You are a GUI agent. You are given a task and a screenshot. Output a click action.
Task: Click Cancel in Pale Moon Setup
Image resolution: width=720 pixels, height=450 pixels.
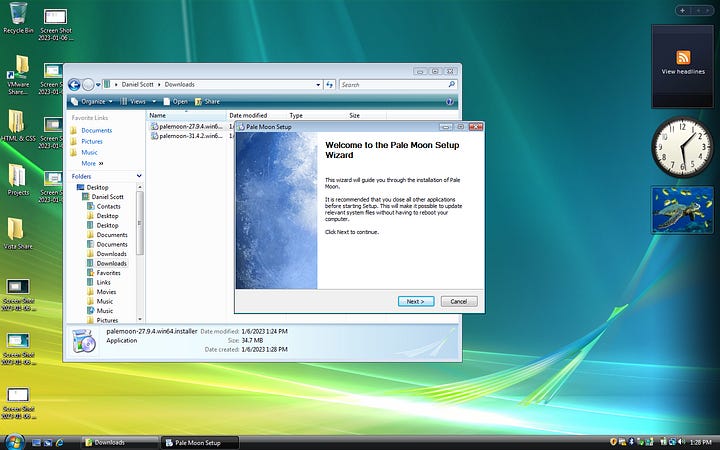click(459, 301)
